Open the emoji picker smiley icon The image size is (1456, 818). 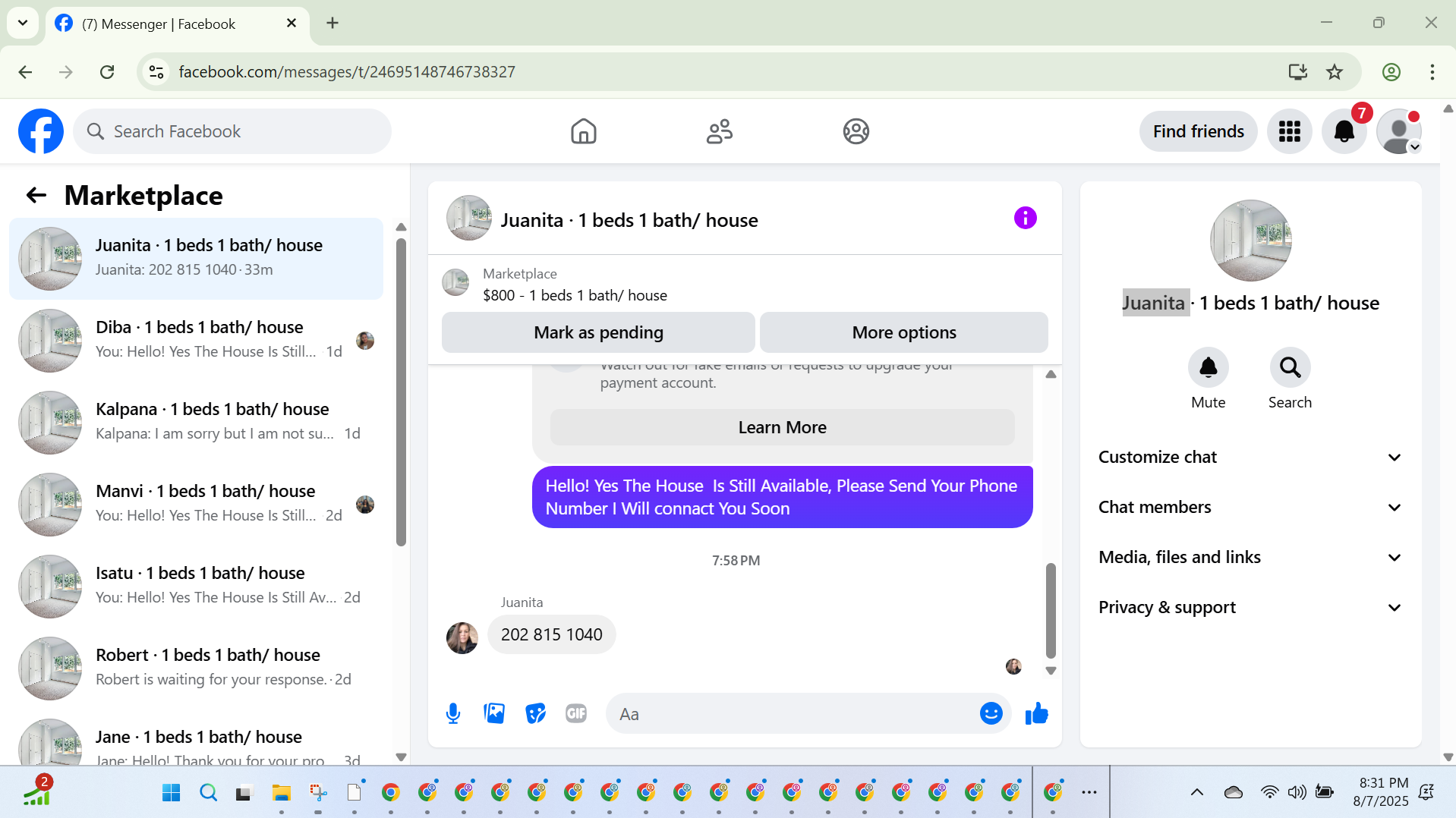pyautogui.click(x=991, y=713)
